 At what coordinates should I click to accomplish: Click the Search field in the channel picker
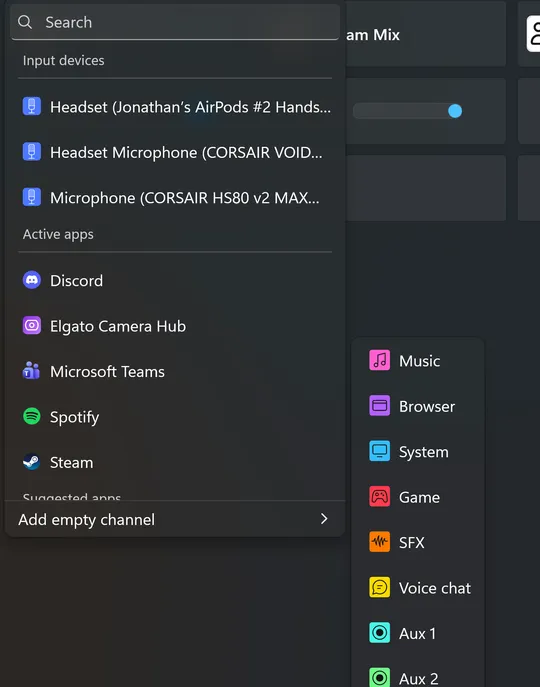(175, 22)
